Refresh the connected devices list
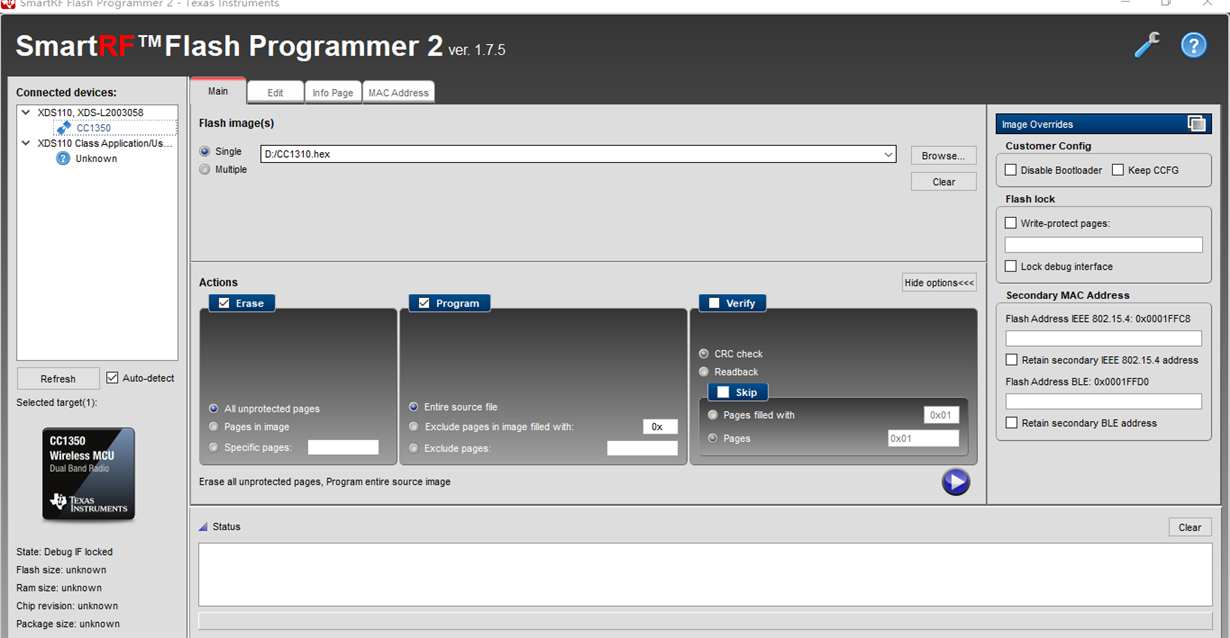Viewport: 1230px width, 638px height. 58,379
